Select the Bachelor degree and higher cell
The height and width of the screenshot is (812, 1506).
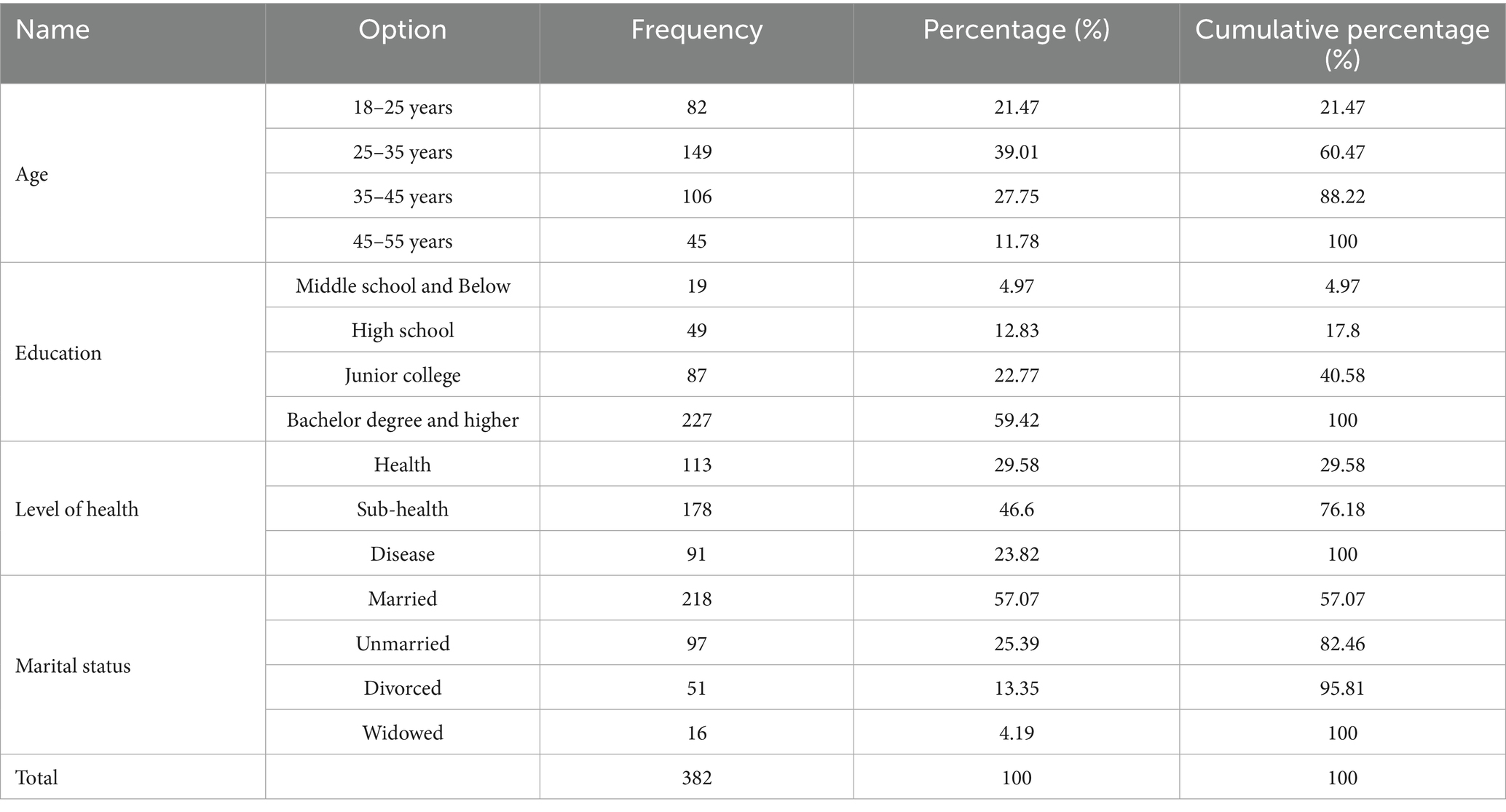pos(402,420)
